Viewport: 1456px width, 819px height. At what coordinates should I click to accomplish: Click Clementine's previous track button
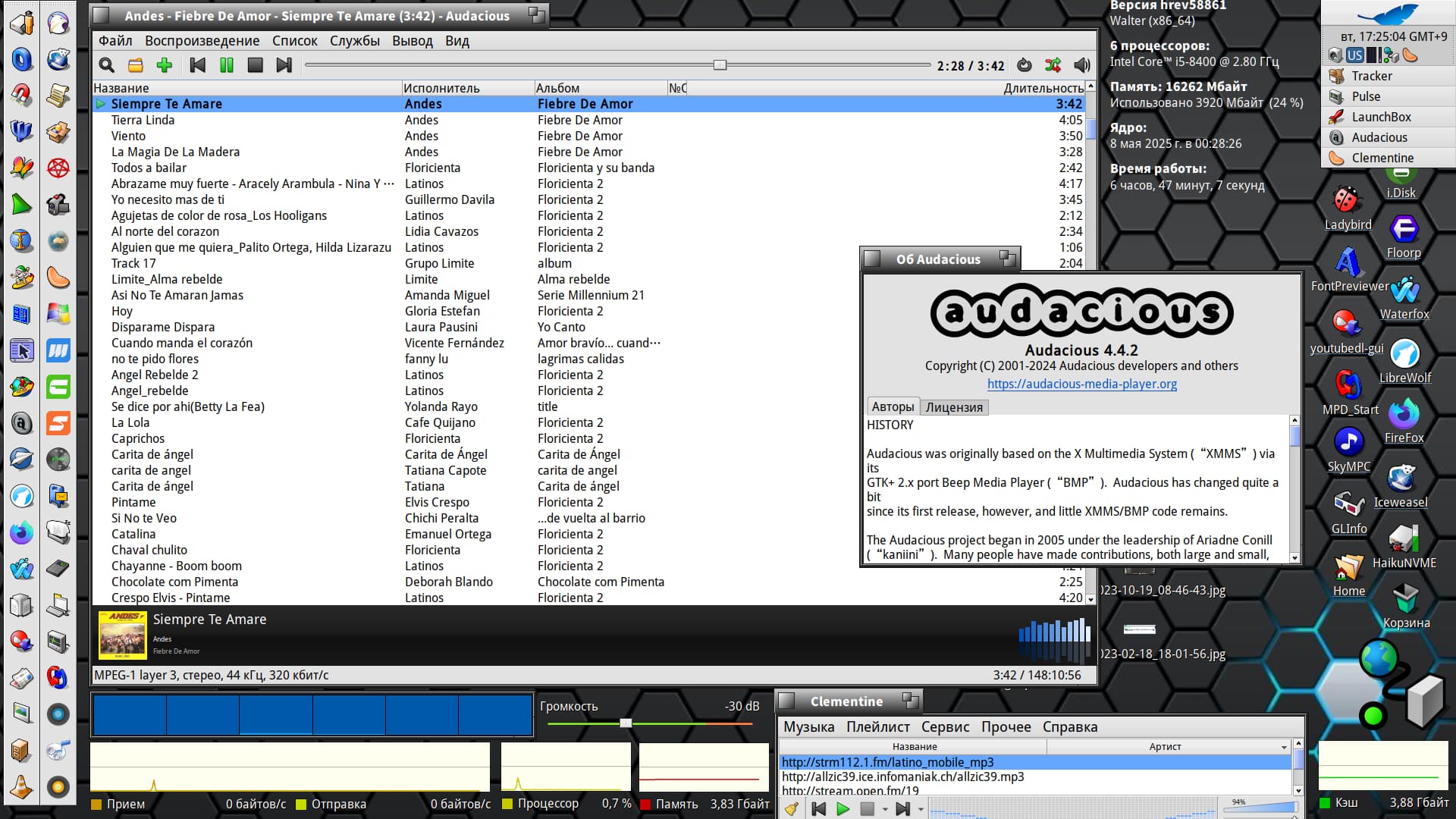point(819,809)
